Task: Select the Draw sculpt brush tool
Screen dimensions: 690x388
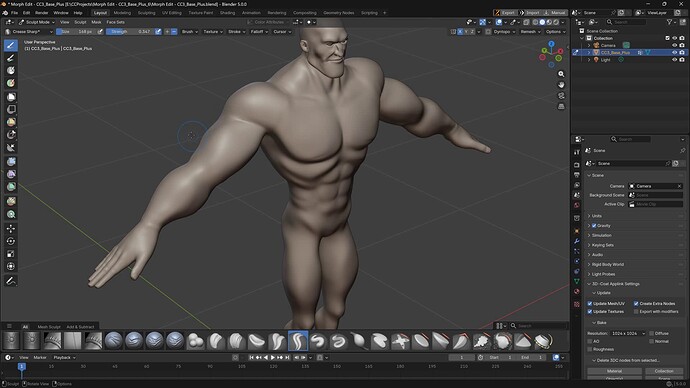Action: point(11,45)
